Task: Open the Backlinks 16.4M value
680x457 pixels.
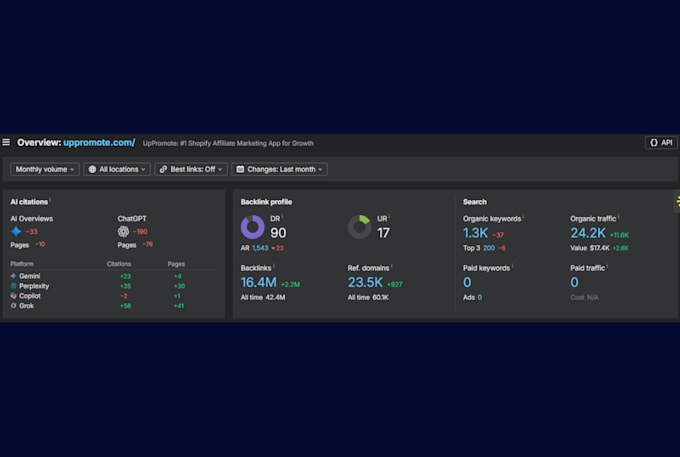Action: [258, 283]
